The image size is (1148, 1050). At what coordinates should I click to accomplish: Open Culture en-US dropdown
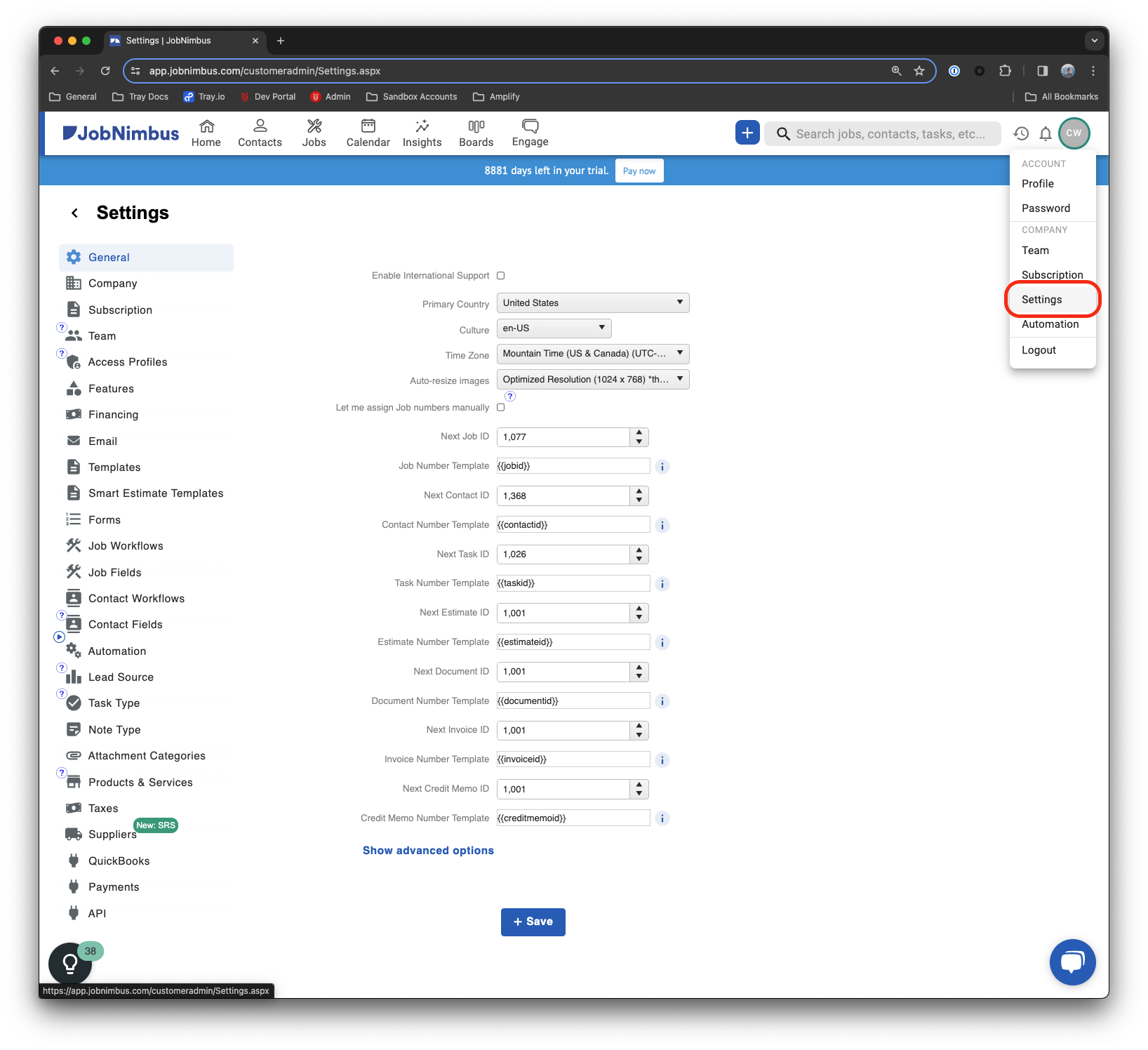point(554,328)
